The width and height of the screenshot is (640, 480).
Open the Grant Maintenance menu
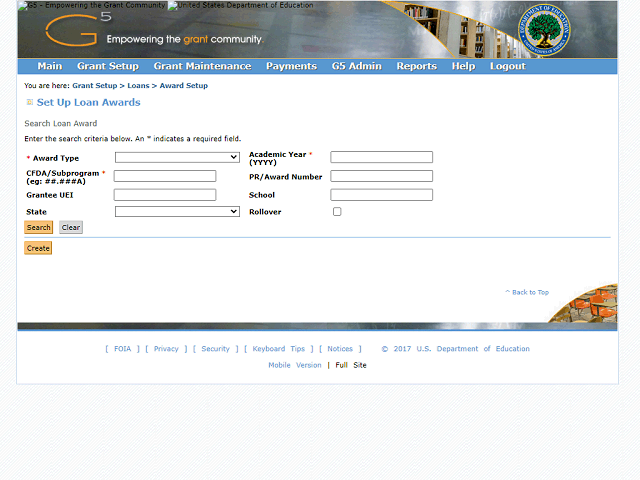coord(202,66)
